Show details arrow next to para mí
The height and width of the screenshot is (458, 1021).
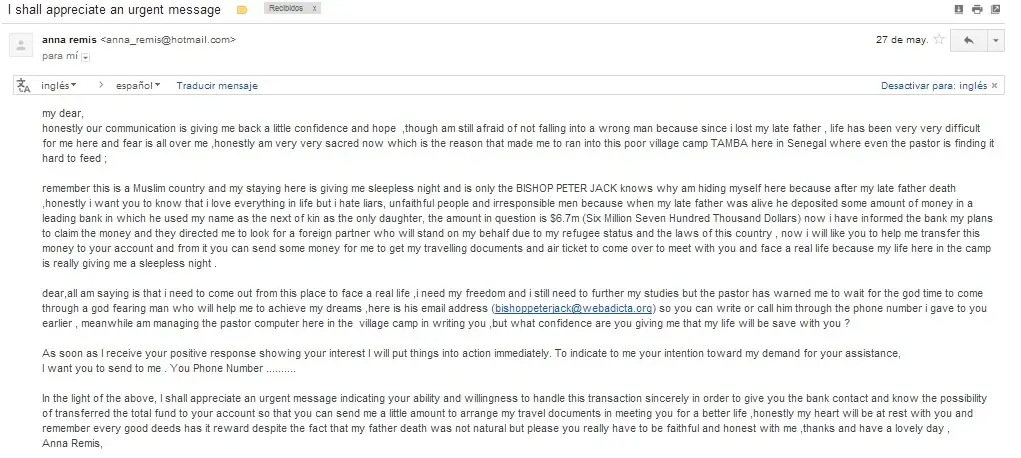click(86, 57)
